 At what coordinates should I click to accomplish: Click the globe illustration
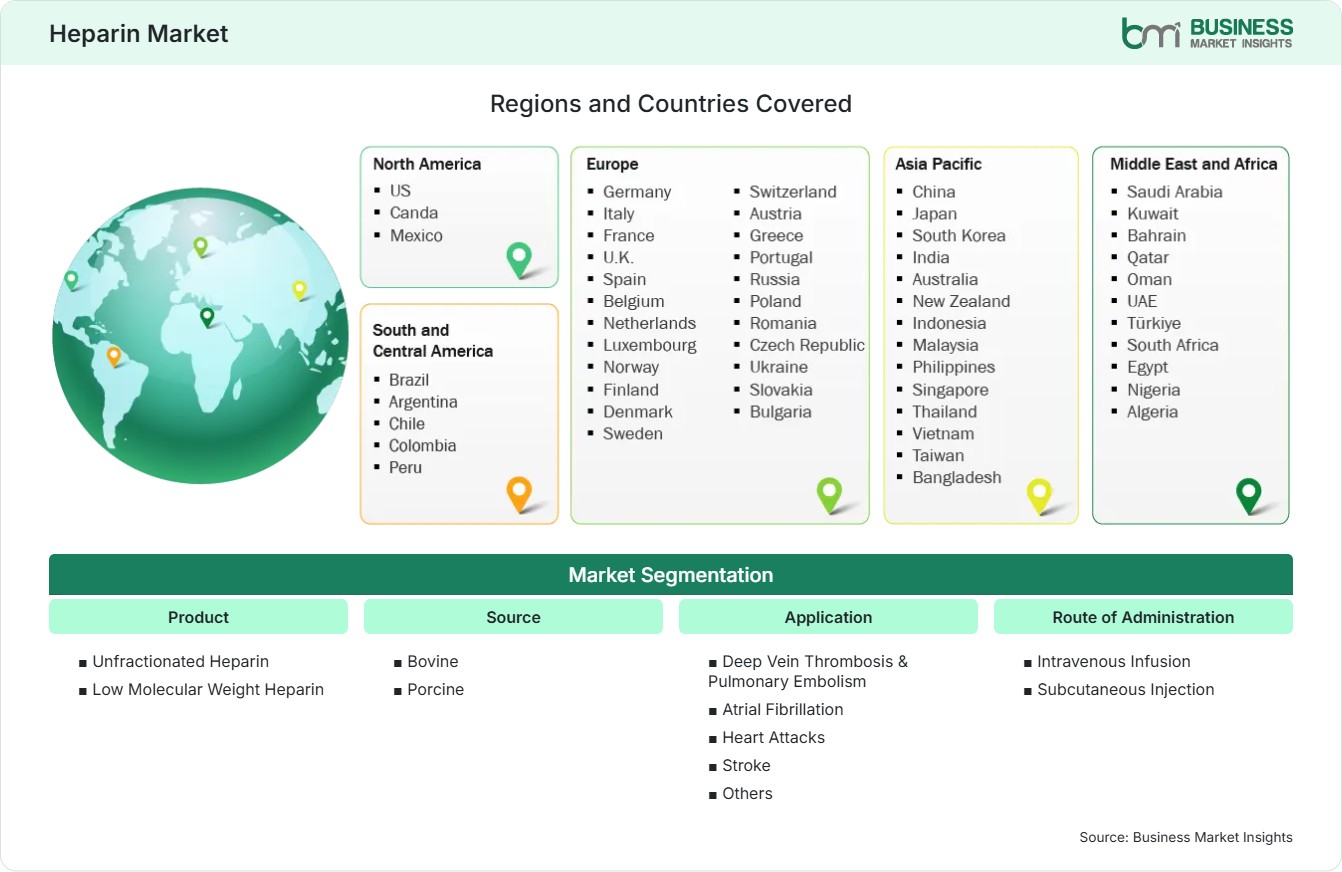(200, 336)
